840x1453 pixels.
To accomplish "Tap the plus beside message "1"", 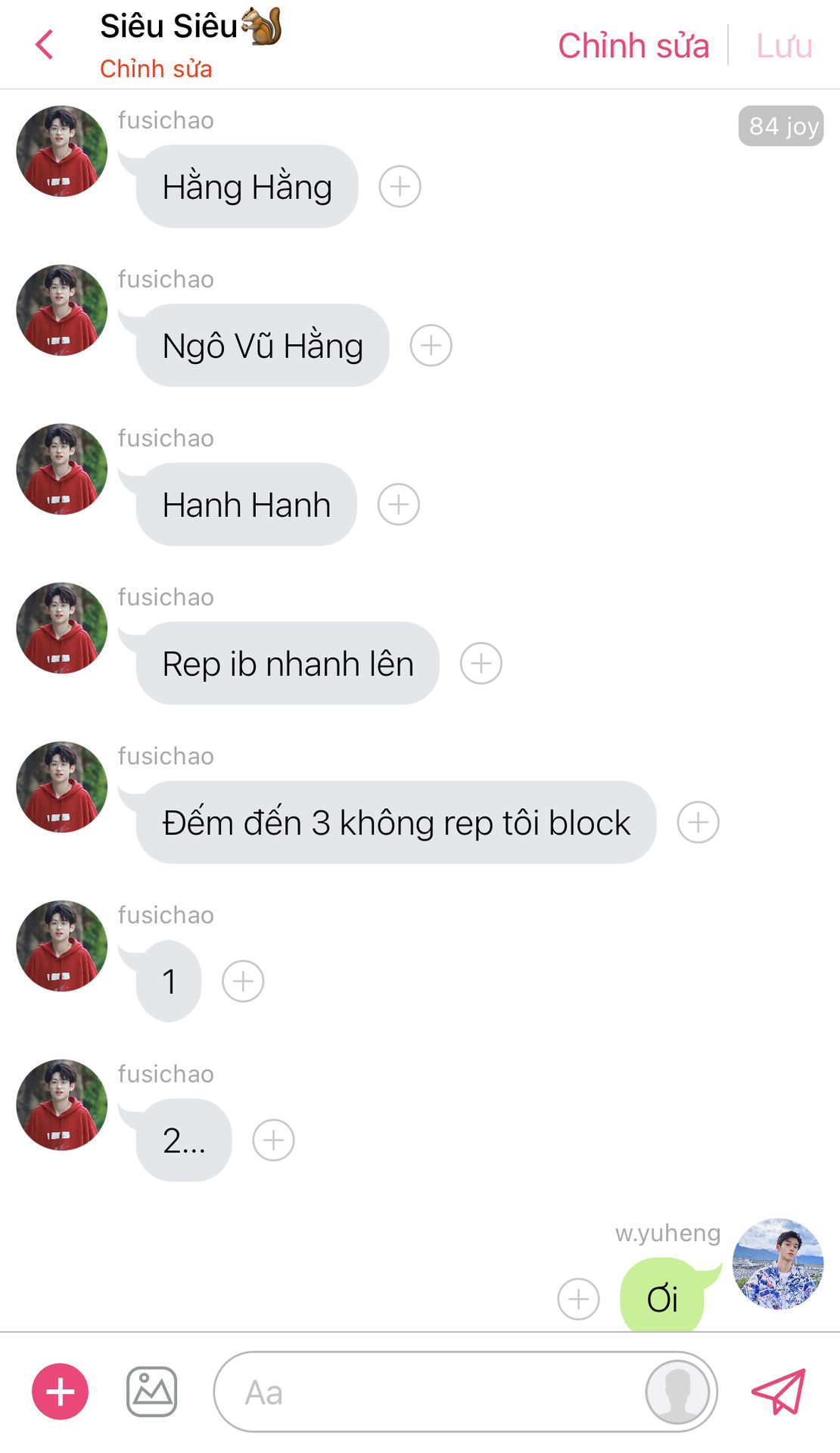I will tap(243, 982).
